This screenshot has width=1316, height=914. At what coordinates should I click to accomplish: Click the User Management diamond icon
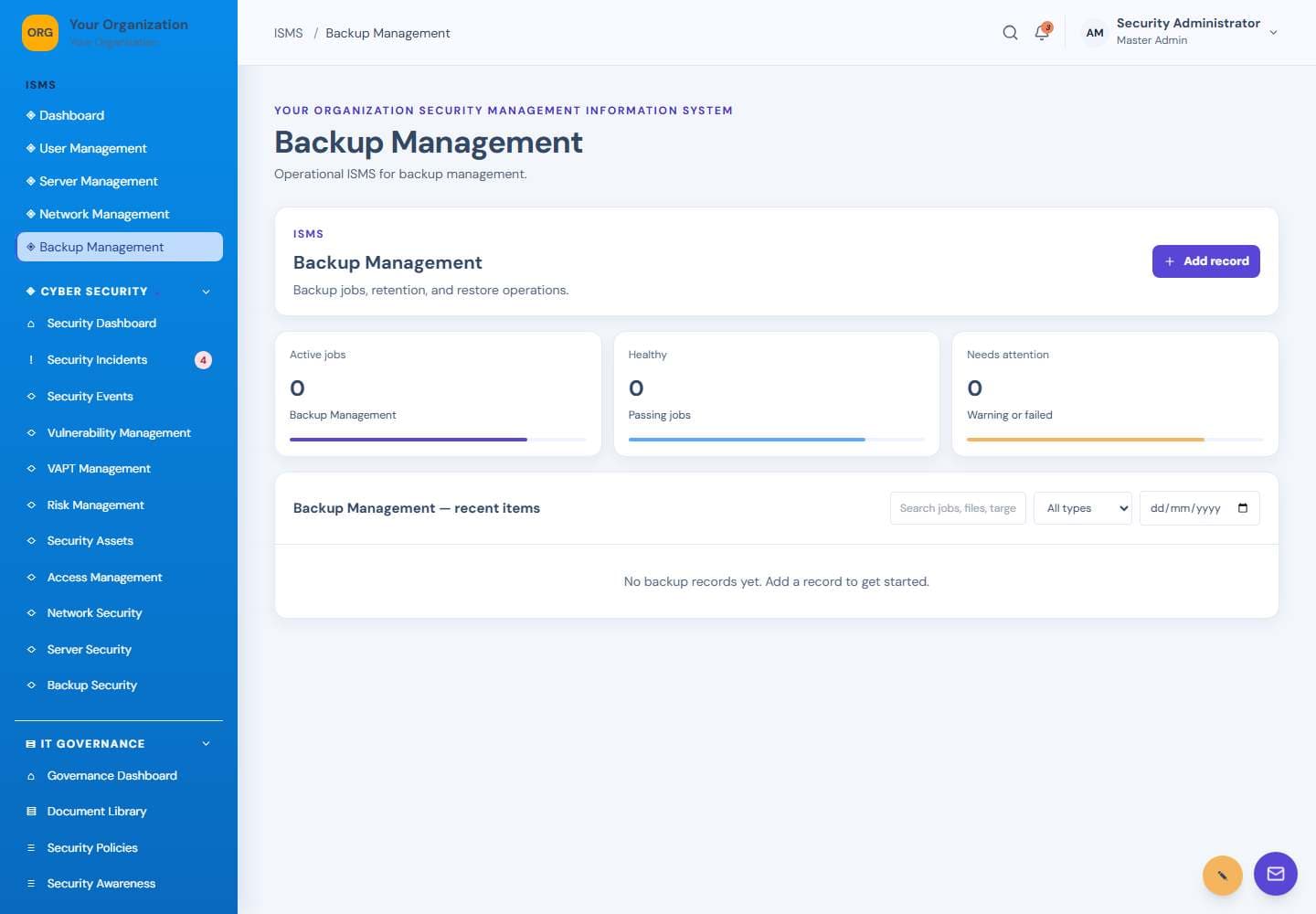coord(30,148)
